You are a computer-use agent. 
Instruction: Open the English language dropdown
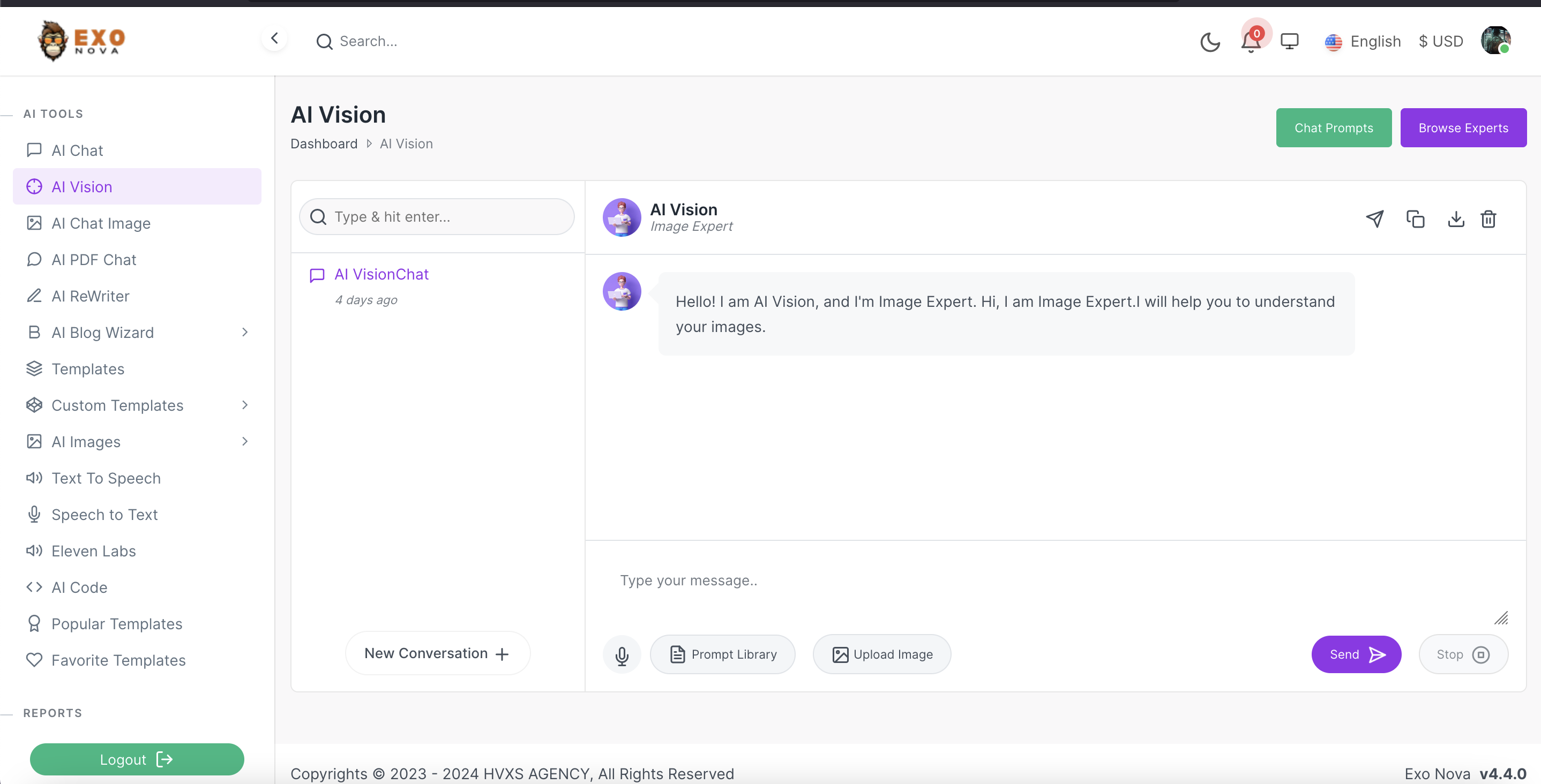pyautogui.click(x=1363, y=41)
